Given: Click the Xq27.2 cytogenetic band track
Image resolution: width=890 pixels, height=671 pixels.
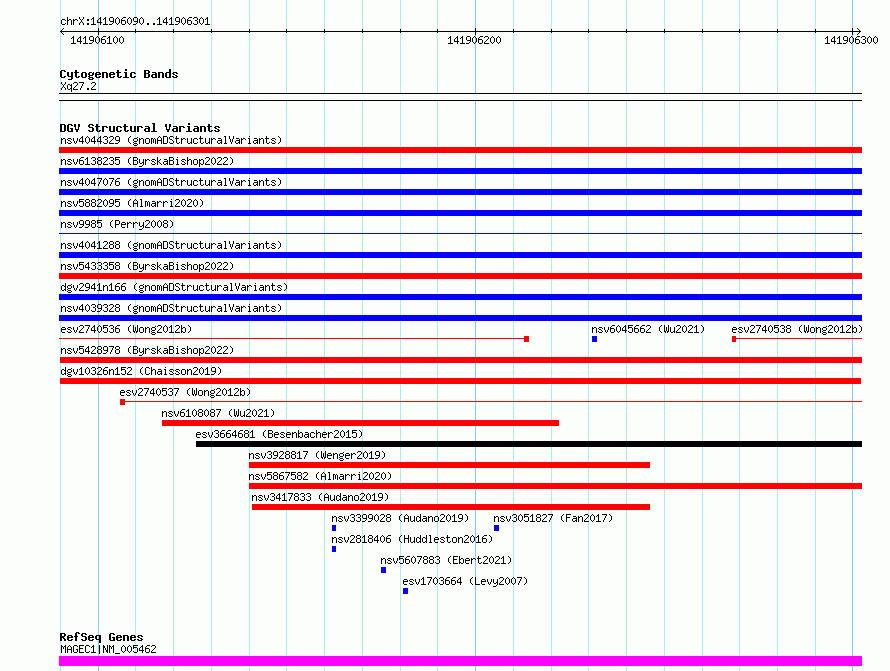Looking at the screenshot, I should tap(460, 97).
